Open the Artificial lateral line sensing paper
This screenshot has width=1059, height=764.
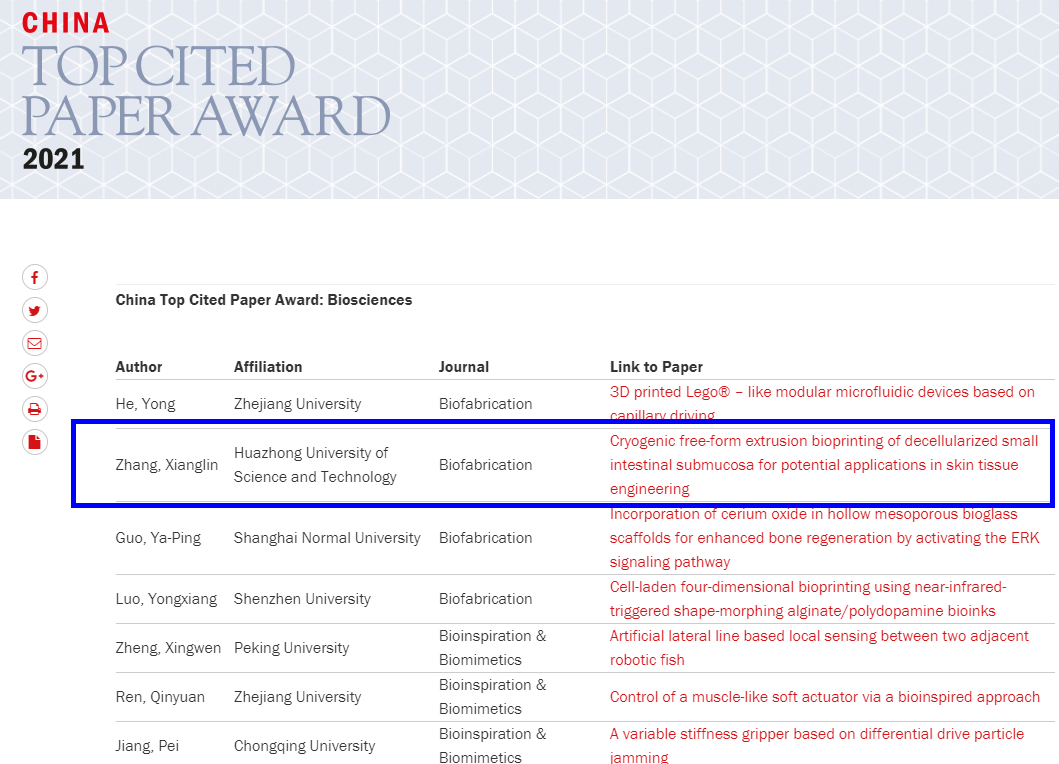tap(818, 636)
